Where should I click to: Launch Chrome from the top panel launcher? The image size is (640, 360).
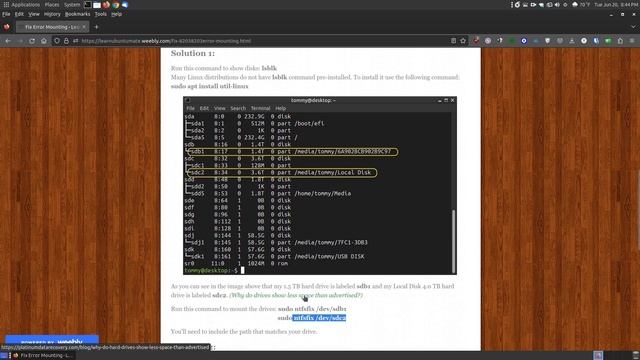coord(116,5)
